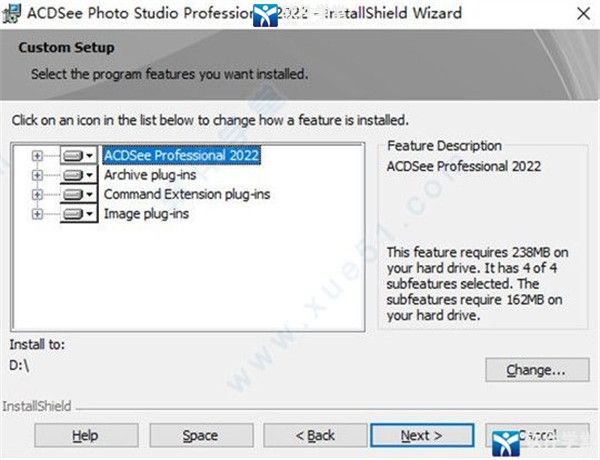The width and height of the screenshot is (600, 460).
Task: Select the Image plug-ins feature
Action: click(146, 214)
